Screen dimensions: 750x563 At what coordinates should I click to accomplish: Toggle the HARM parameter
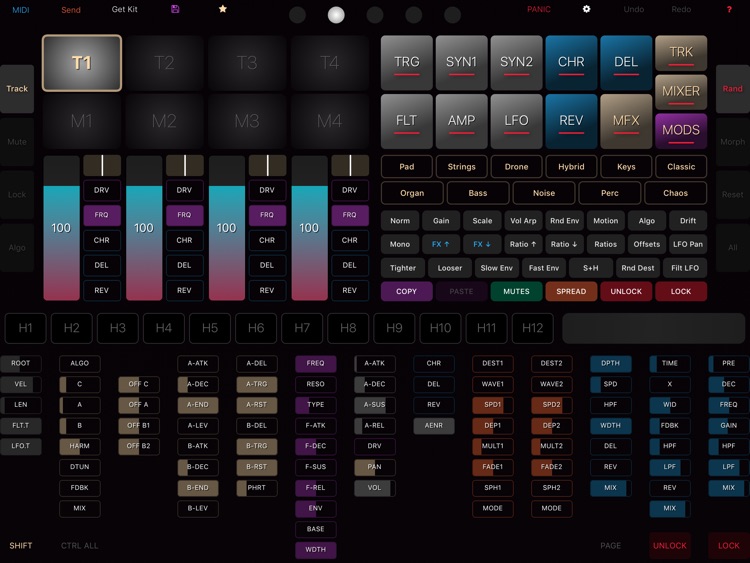tap(79, 446)
